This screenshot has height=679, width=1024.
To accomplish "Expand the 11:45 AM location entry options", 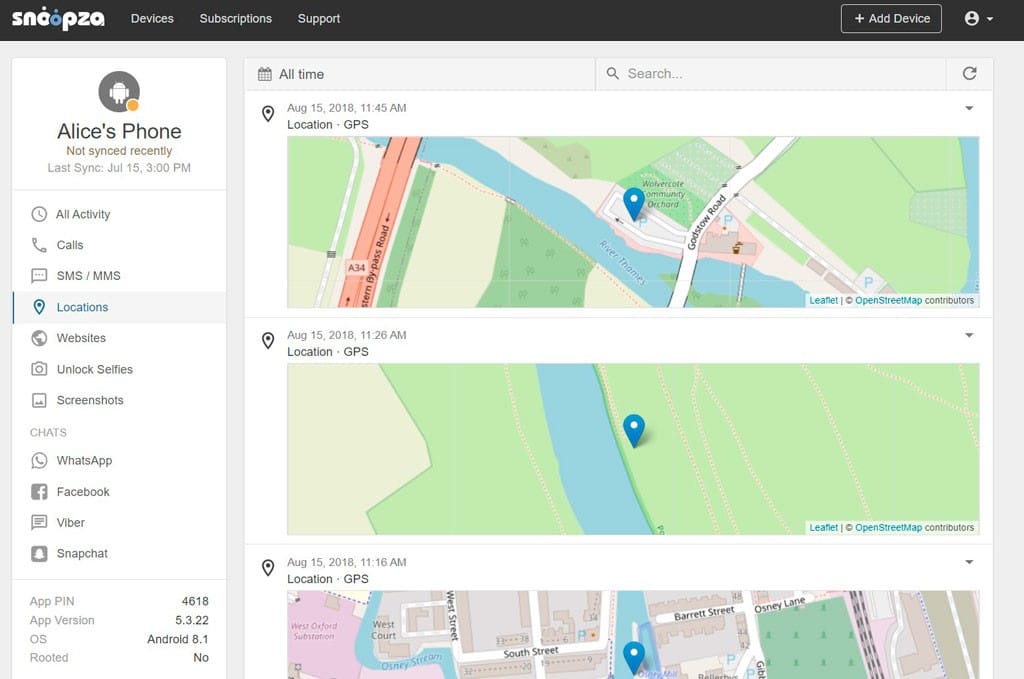I will 968,108.
